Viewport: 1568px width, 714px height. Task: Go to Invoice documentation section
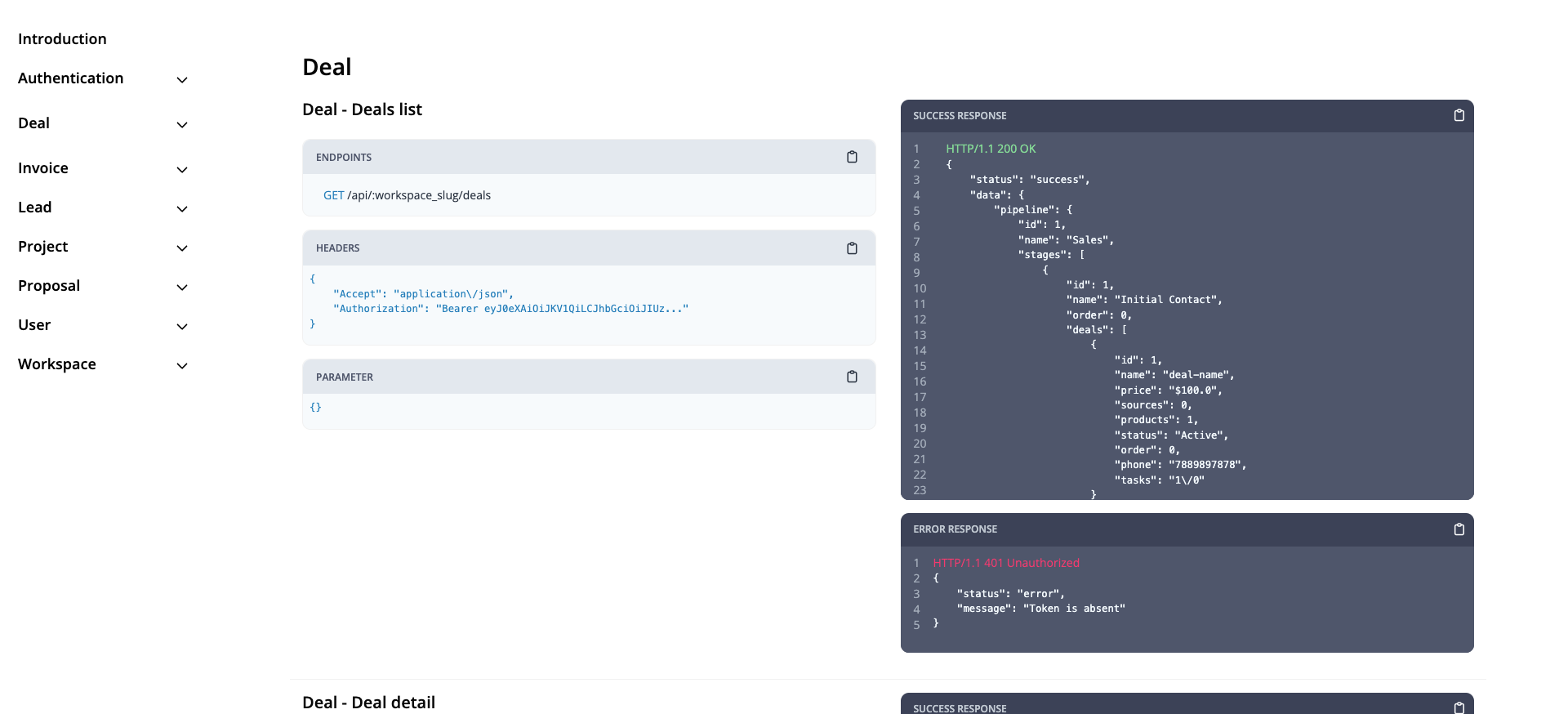[43, 168]
